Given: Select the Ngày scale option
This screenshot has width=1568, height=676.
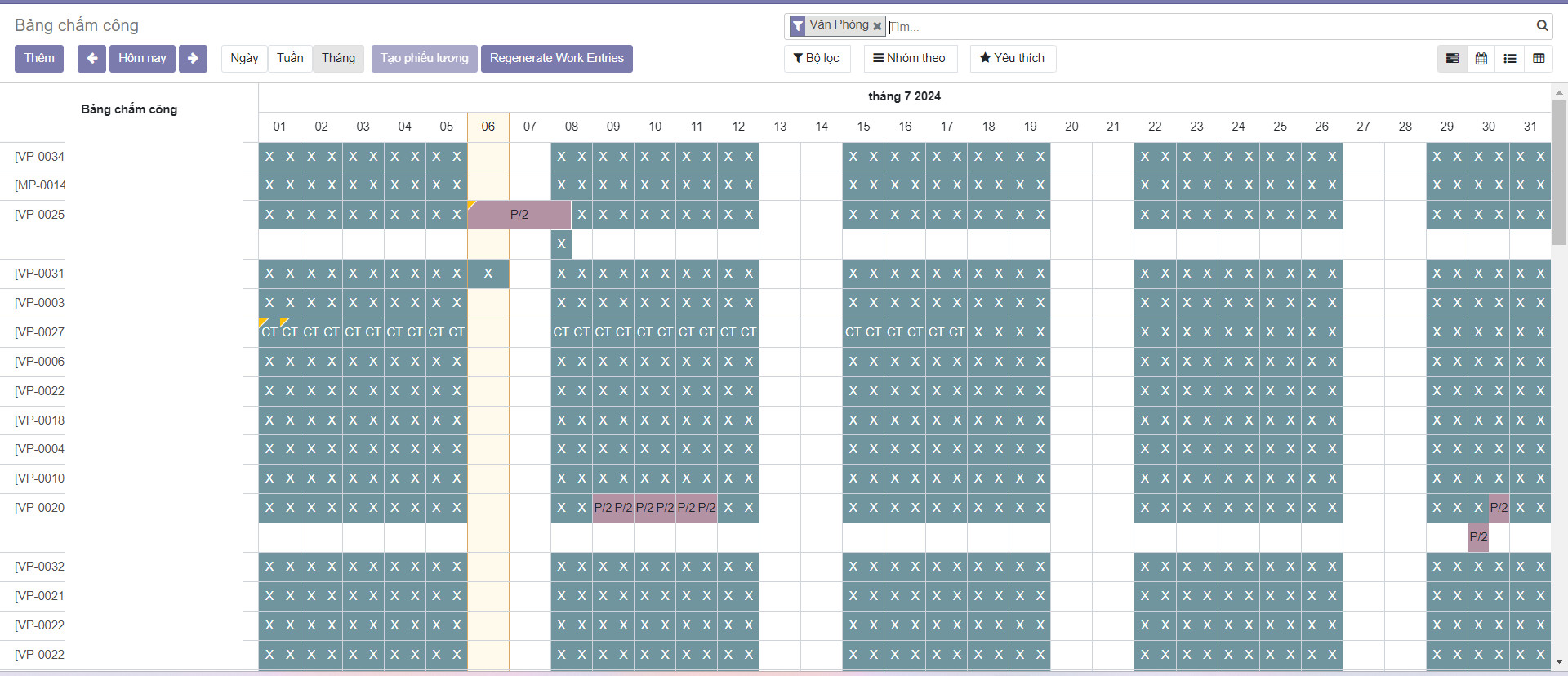Looking at the screenshot, I should pyautogui.click(x=244, y=58).
